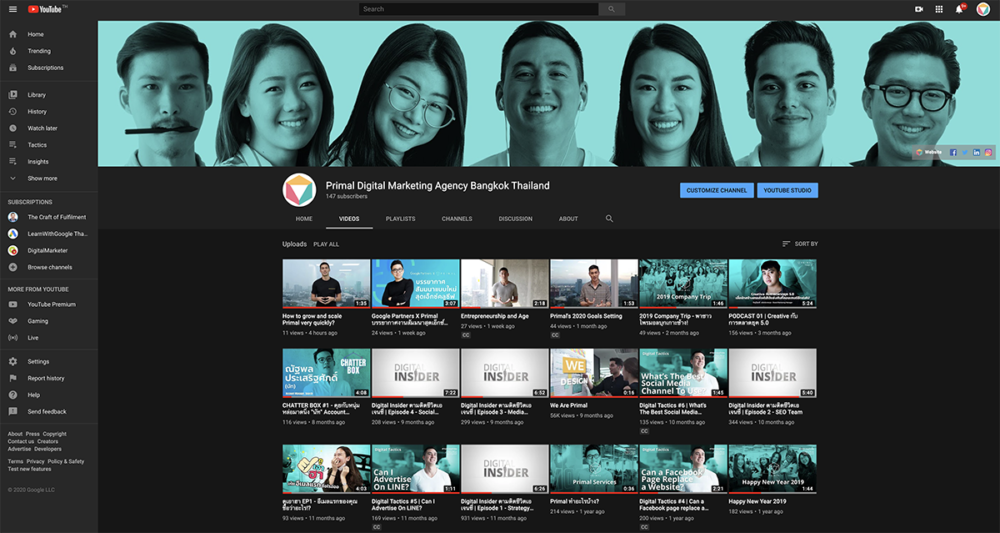Open 'Happy New Year 2019' video thumbnail
1000x533 pixels.
pos(772,469)
